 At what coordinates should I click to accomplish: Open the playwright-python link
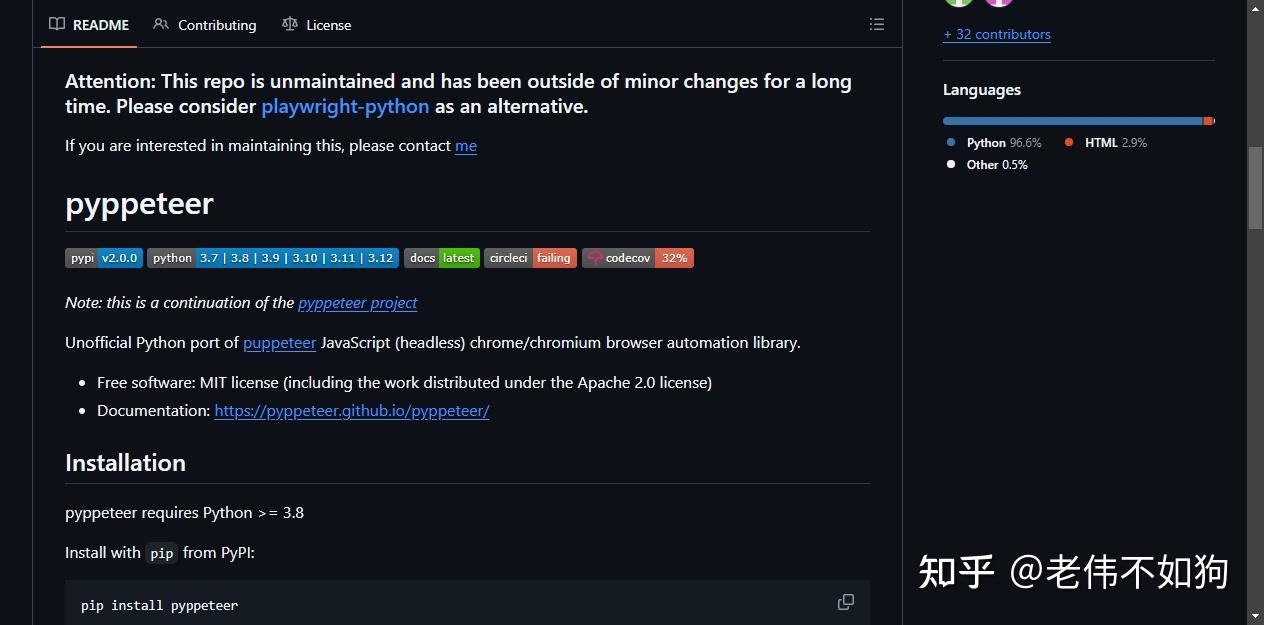tap(345, 106)
